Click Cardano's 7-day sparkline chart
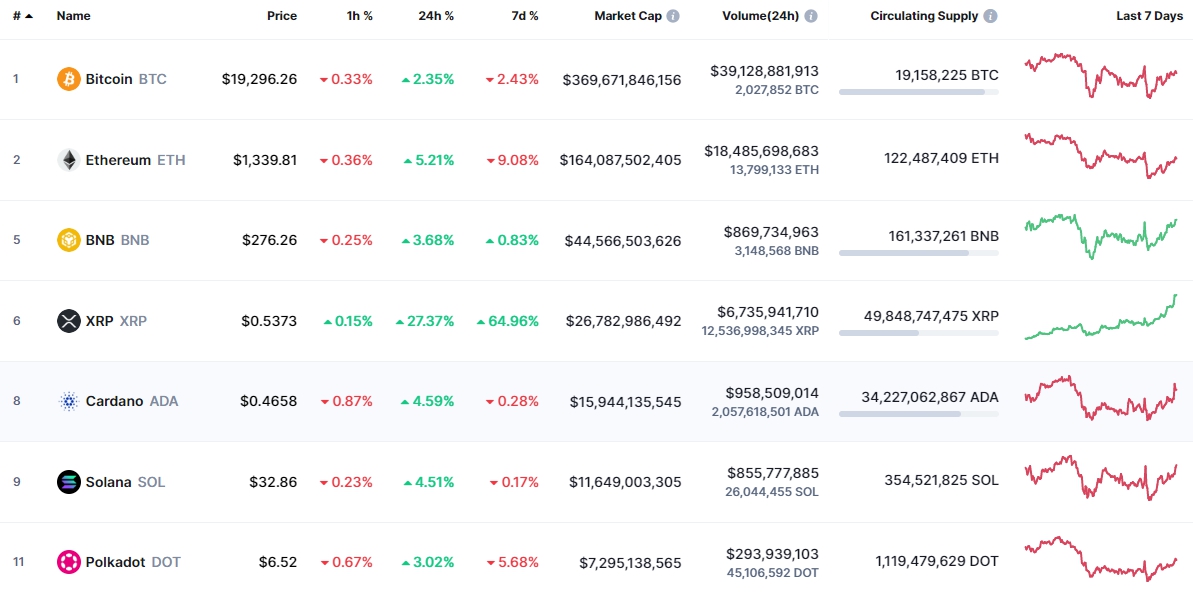 [1102, 398]
